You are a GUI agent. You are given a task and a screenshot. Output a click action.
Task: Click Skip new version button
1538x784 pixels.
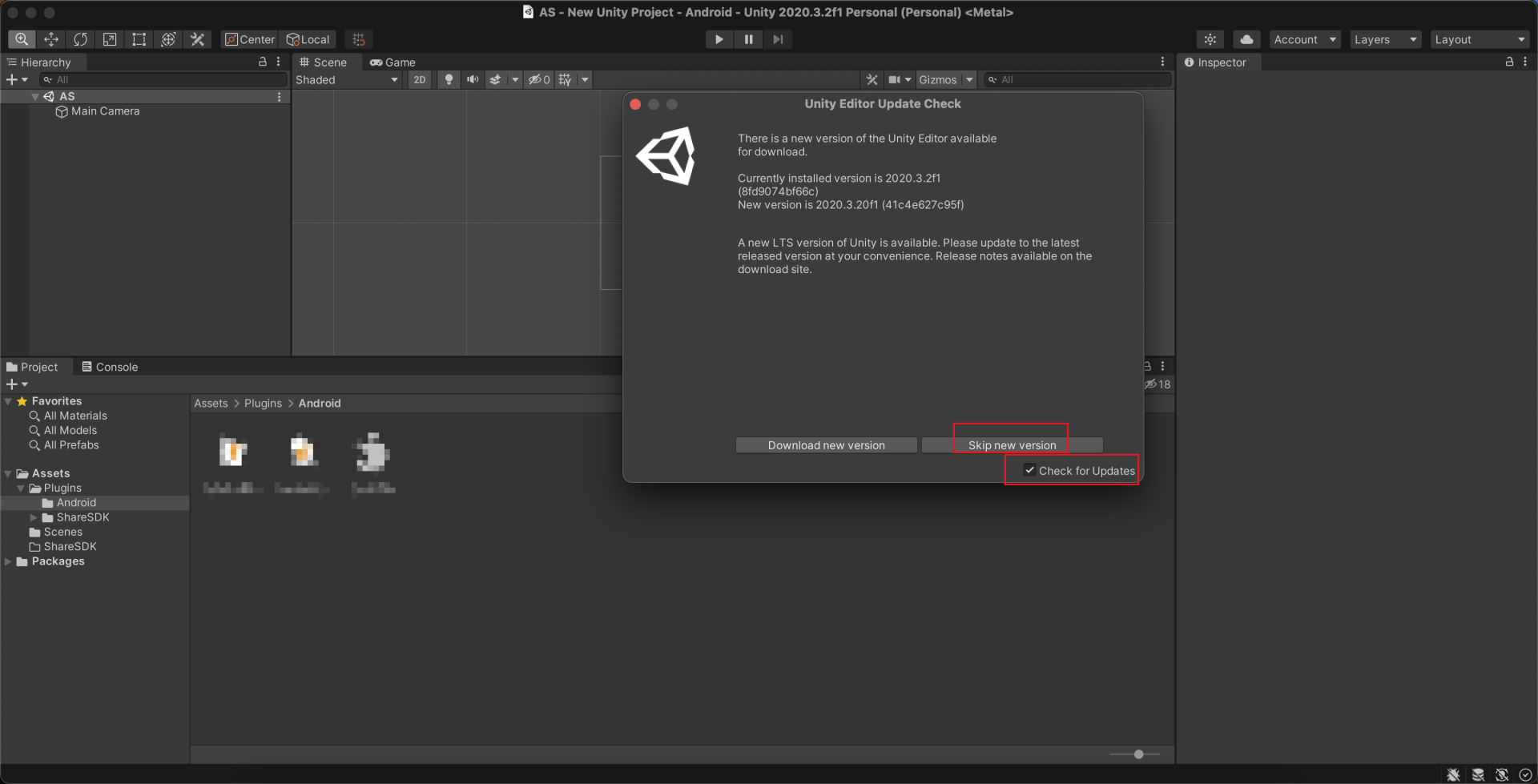(1013, 445)
